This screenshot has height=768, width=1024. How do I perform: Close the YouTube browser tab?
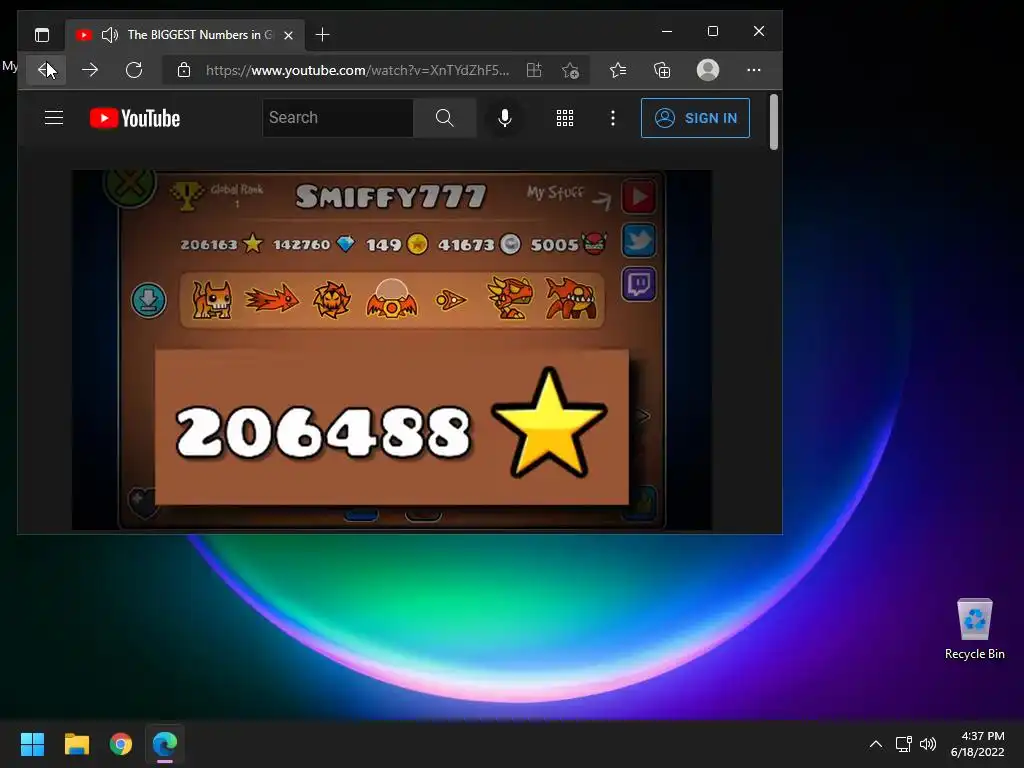(x=288, y=35)
